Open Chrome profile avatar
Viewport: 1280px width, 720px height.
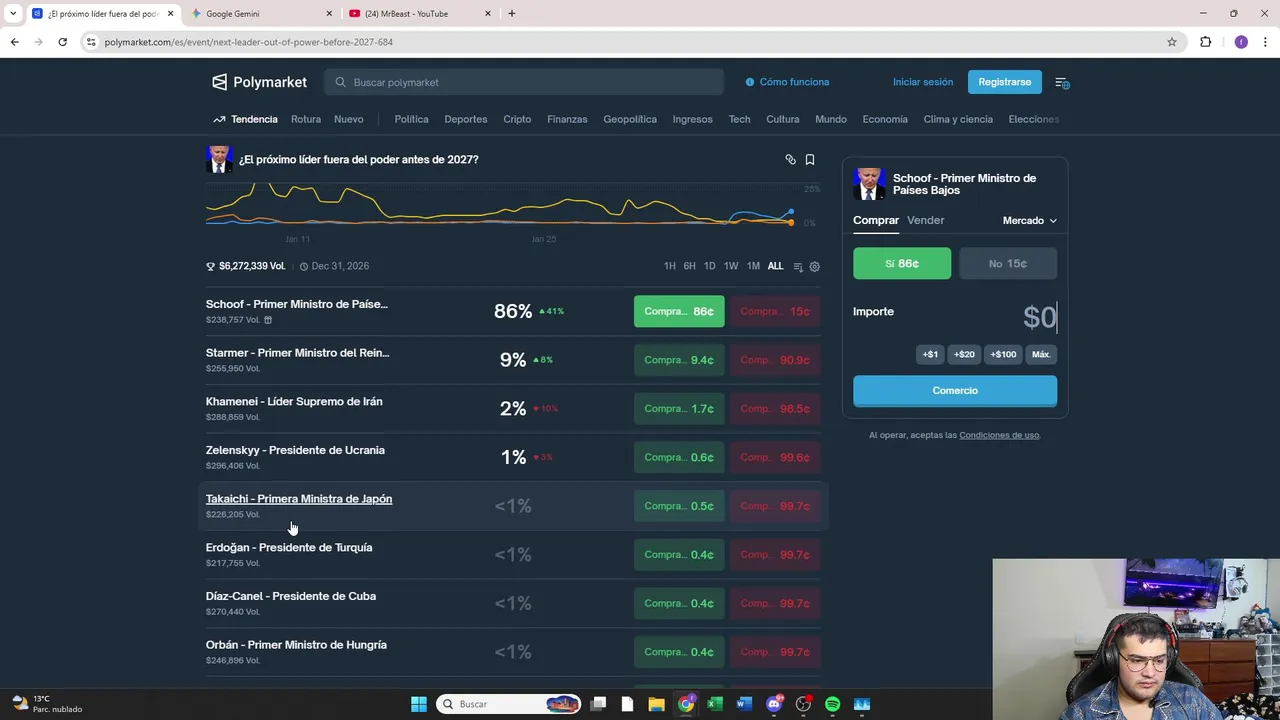pos(1241,42)
